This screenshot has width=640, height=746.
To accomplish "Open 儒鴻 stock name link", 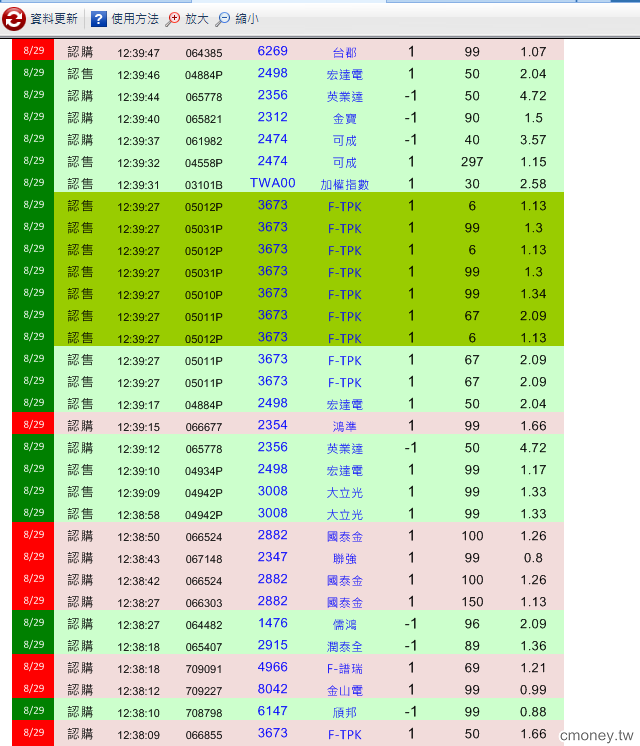I will tap(345, 625).
